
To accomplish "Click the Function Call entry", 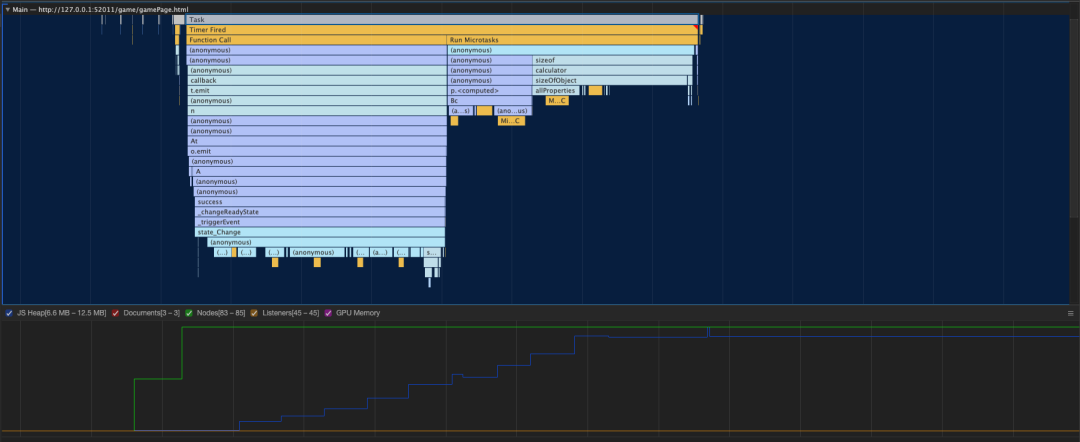I will click(315, 40).
